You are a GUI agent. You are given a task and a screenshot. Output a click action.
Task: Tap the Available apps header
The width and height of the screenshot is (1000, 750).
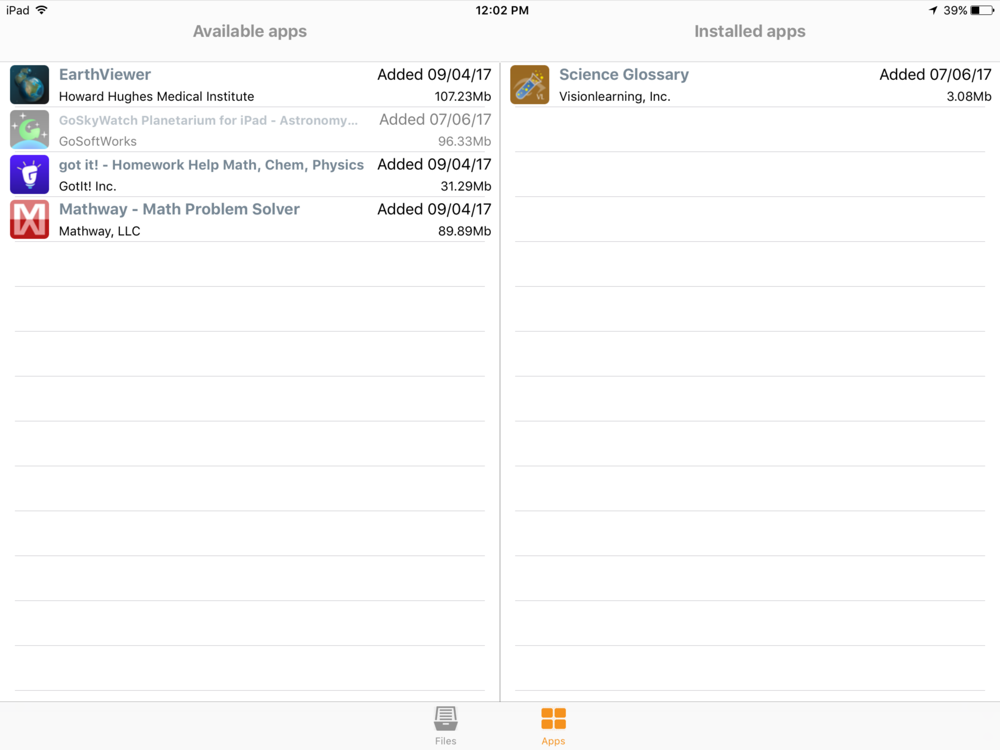click(x=250, y=31)
